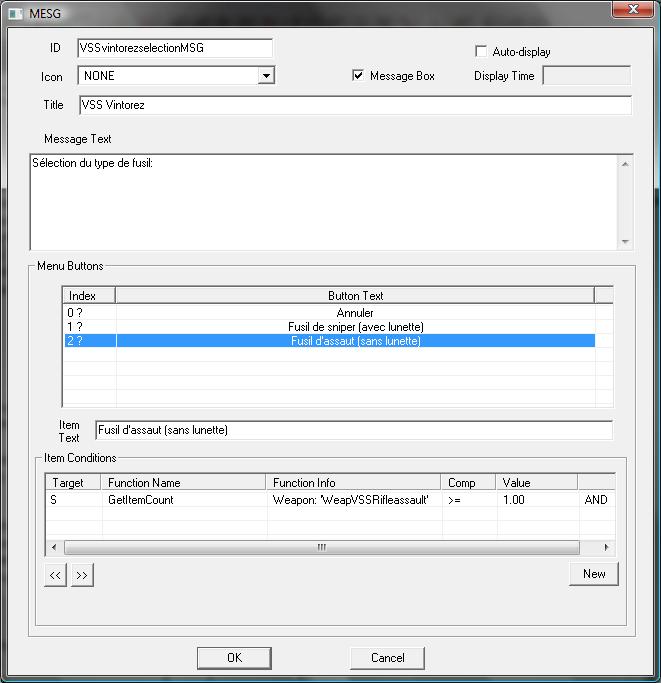Click the MESG window title icon
The image size is (661, 683).
coord(16,14)
